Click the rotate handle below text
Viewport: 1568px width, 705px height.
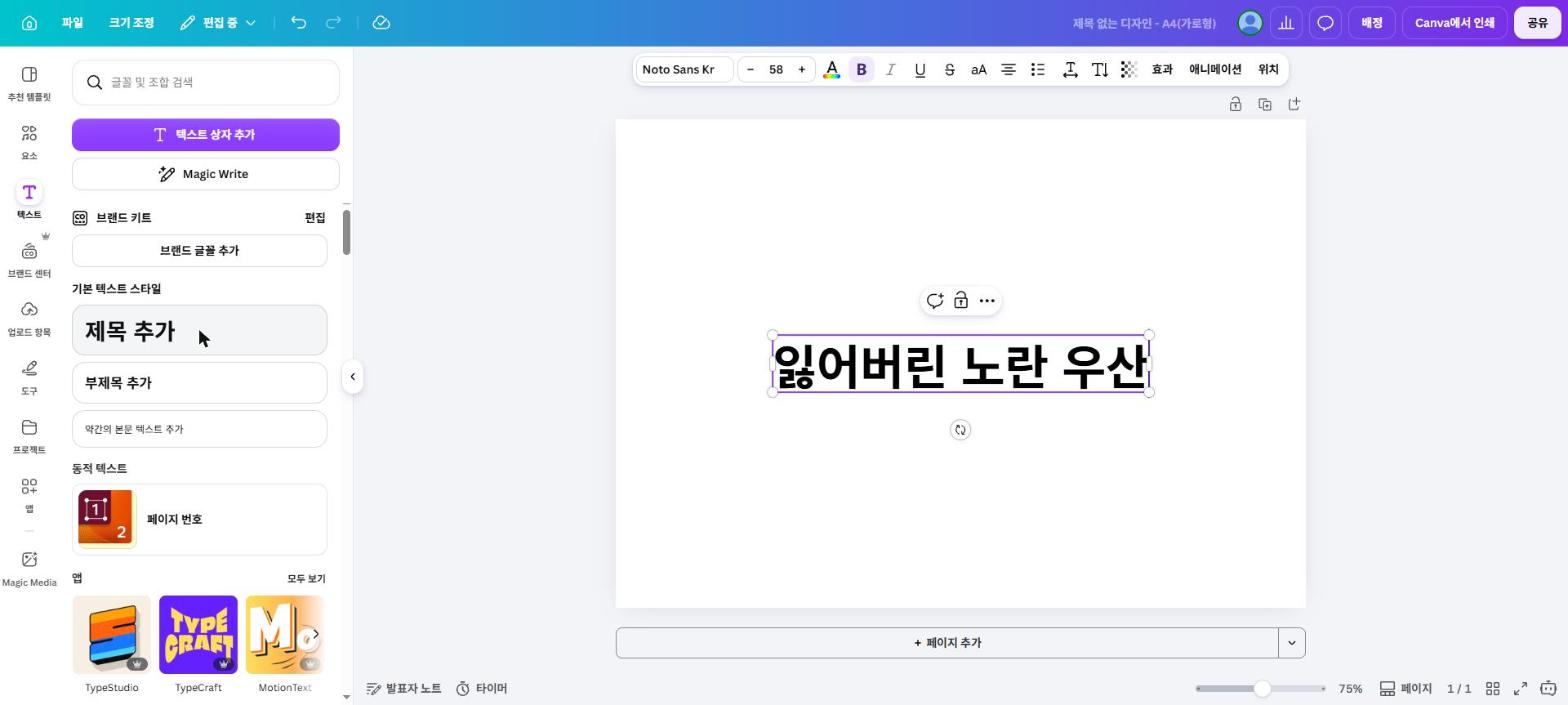[x=960, y=430]
